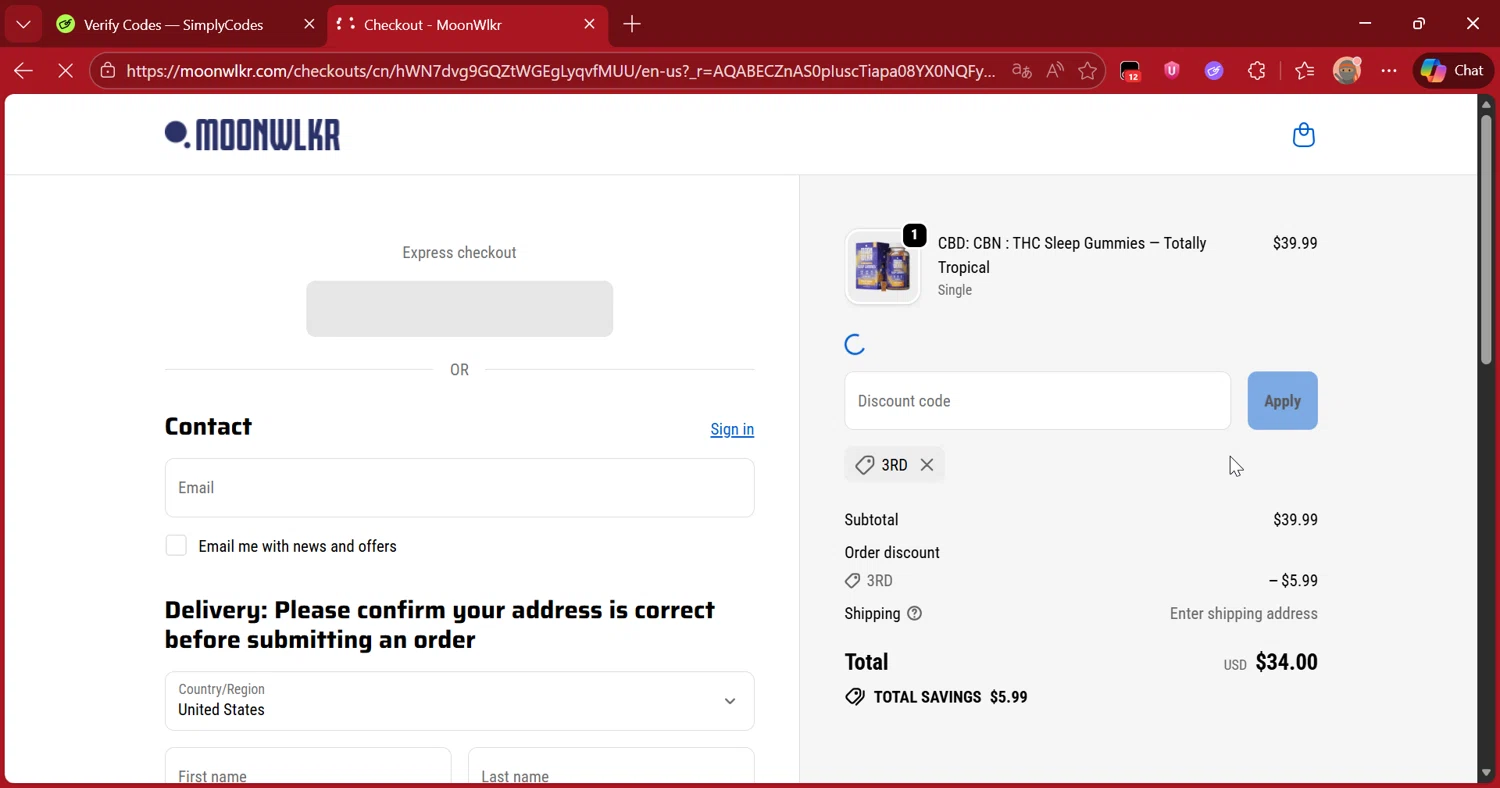Open the Favorites list

(1304, 70)
